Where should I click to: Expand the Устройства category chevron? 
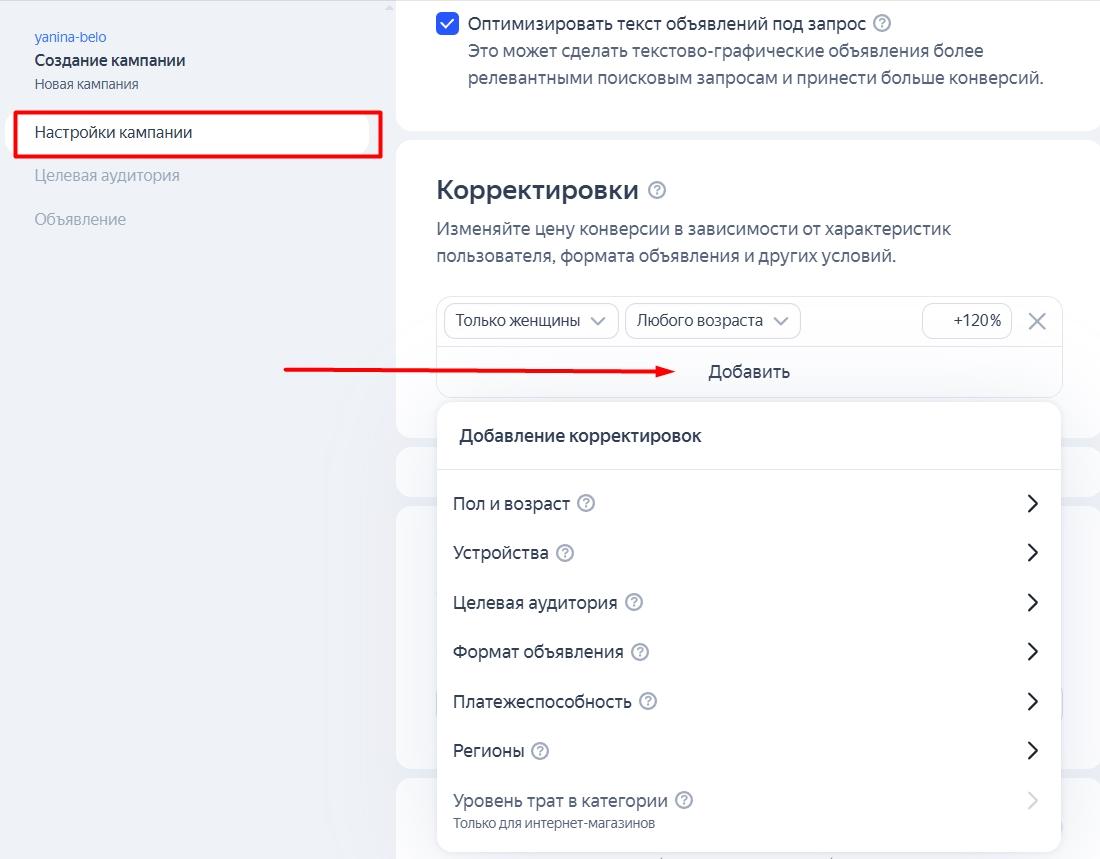1033,552
